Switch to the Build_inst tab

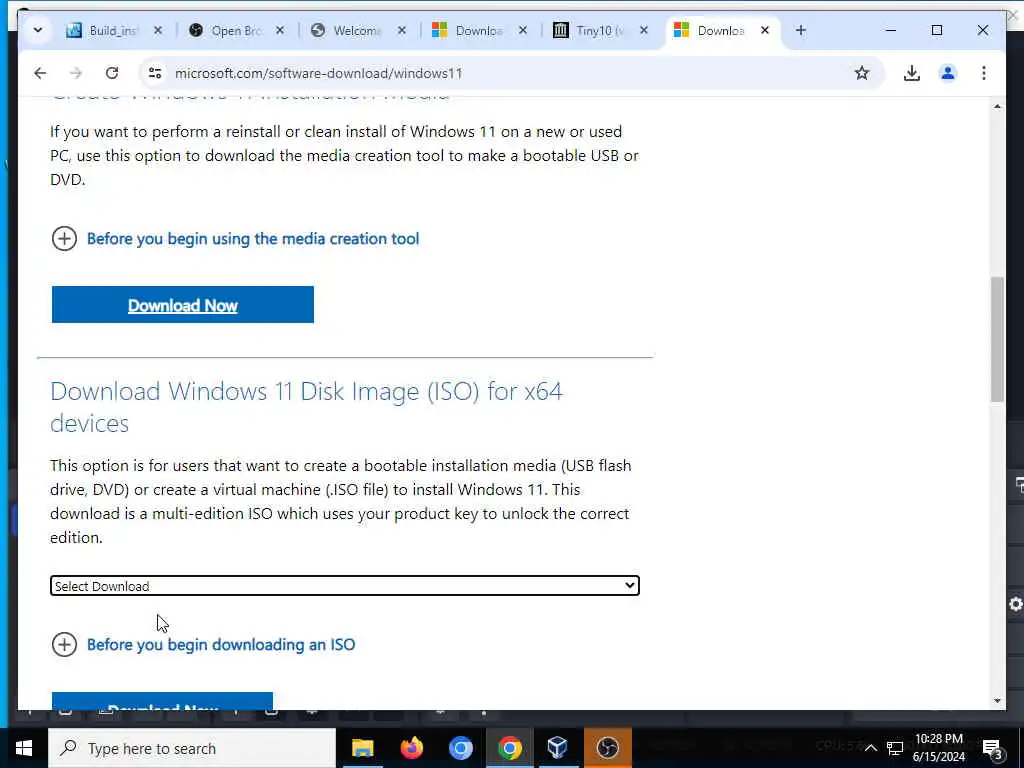coord(104,31)
